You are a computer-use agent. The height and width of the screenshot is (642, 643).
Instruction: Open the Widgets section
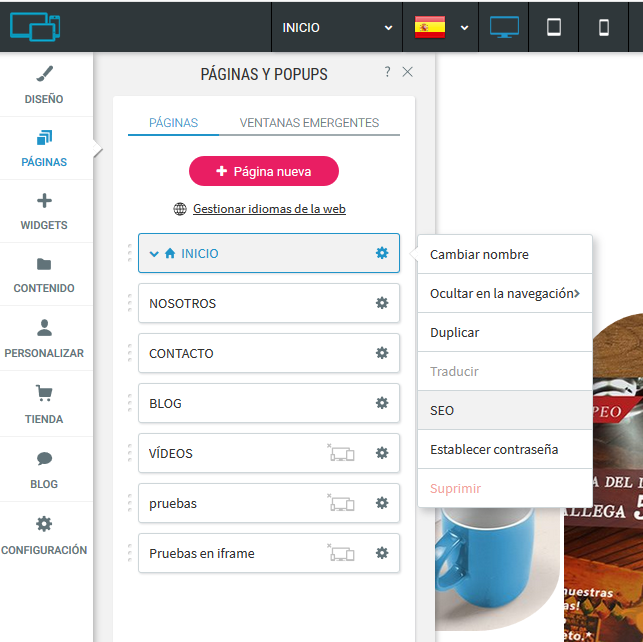(44, 211)
